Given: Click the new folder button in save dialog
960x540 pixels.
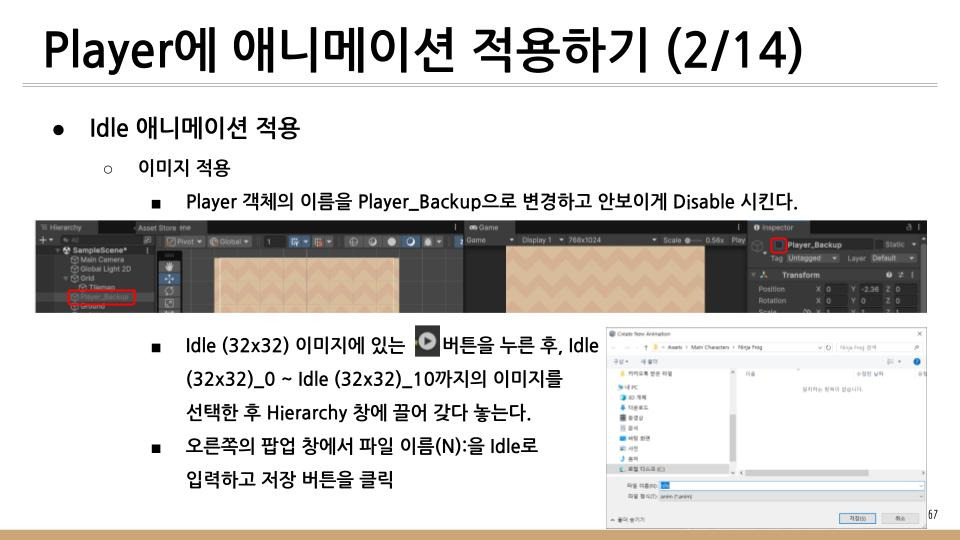Looking at the screenshot, I should 650,362.
